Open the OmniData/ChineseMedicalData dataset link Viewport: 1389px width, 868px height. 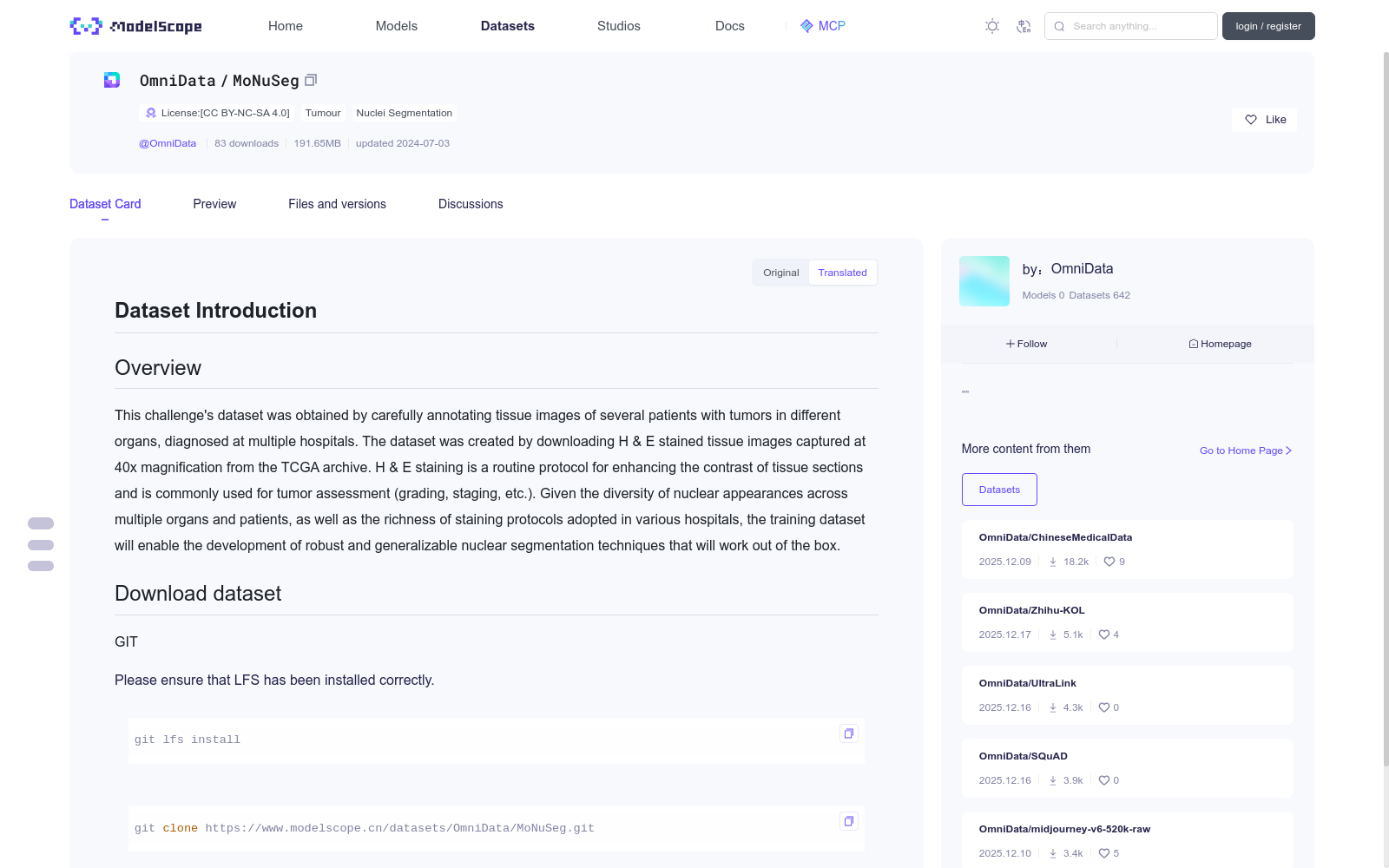pyautogui.click(x=1056, y=537)
